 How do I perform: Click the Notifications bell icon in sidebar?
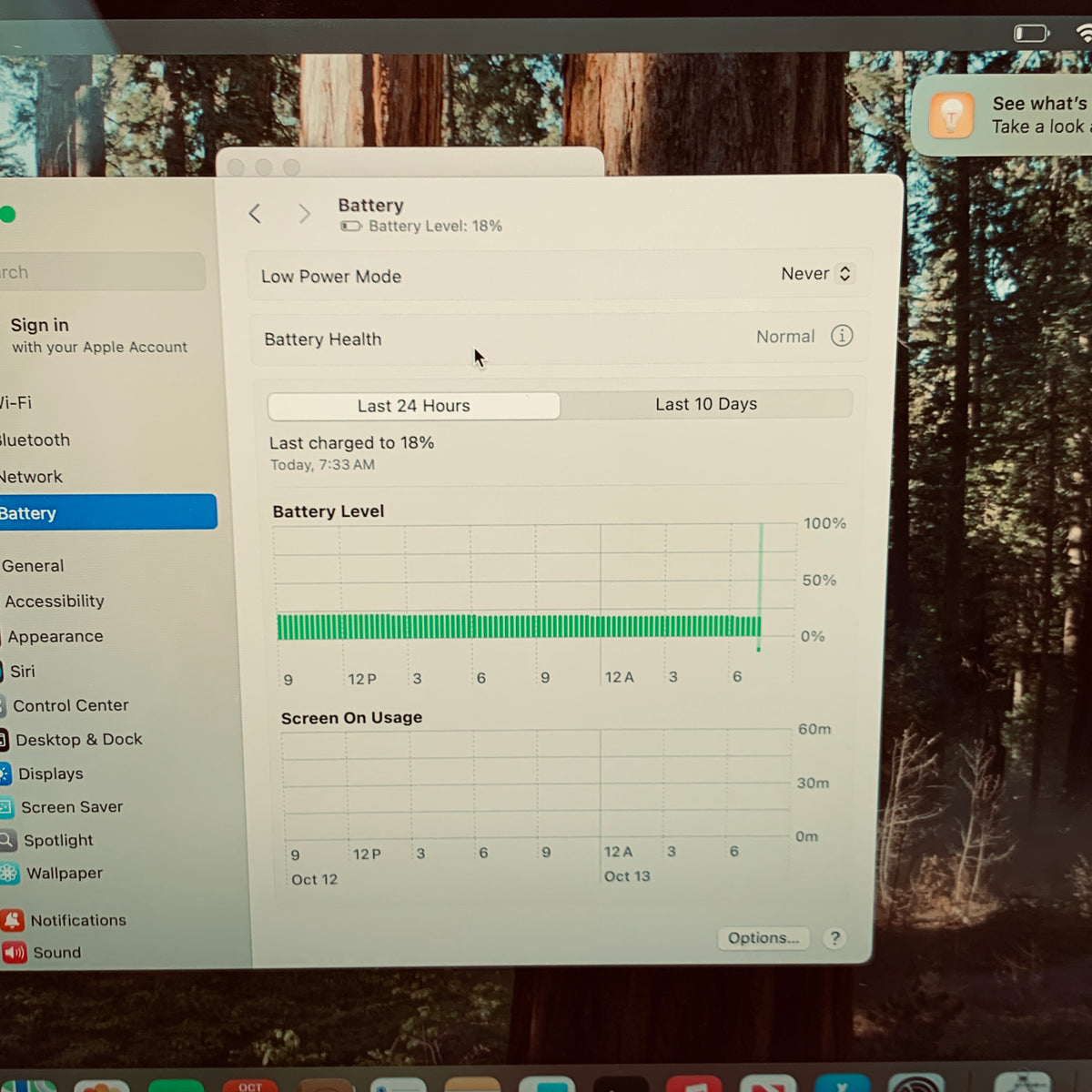12,920
